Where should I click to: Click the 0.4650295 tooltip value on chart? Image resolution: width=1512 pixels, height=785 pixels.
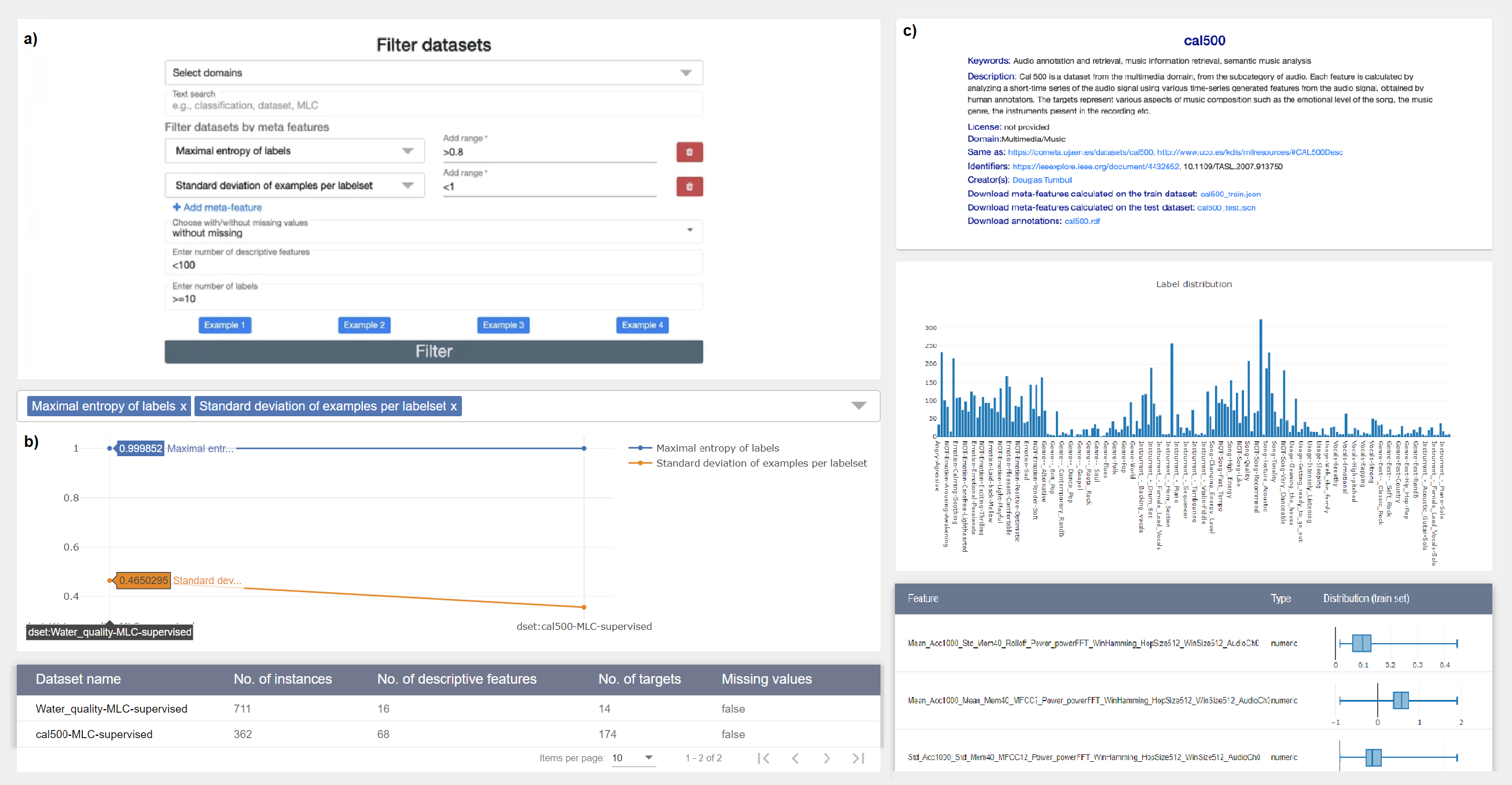click(143, 580)
